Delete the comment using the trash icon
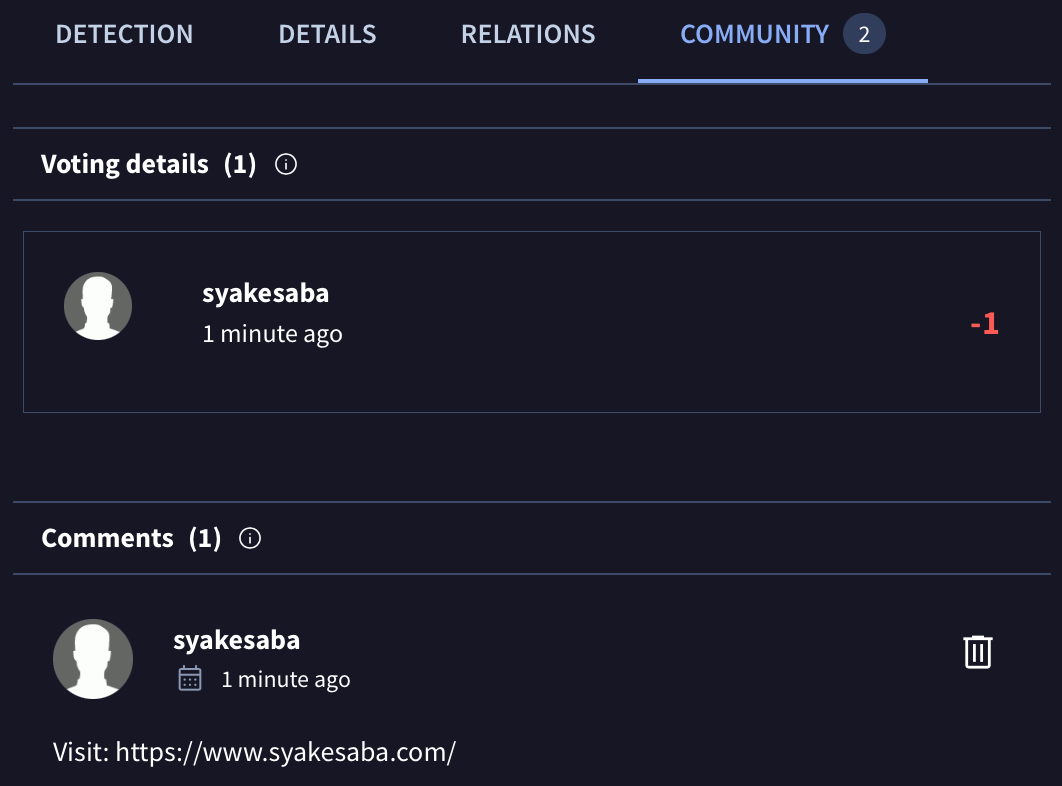 click(x=977, y=651)
